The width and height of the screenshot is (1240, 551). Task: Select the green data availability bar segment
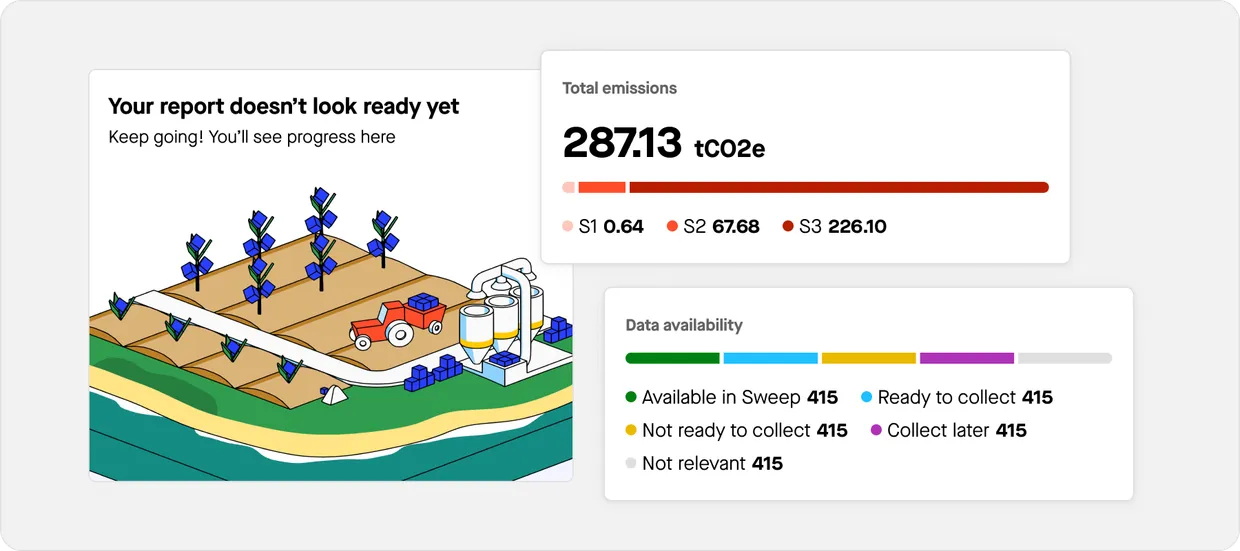(672, 358)
